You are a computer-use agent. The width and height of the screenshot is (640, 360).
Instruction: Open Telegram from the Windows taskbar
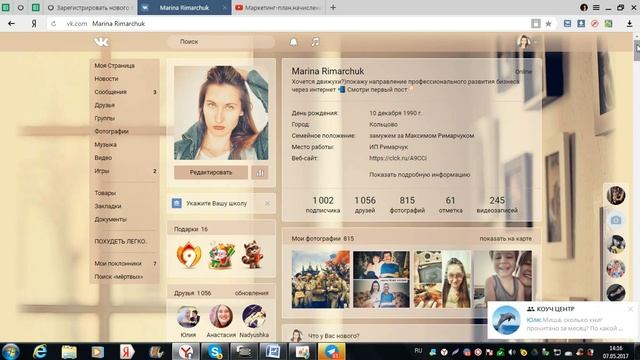click(331, 351)
